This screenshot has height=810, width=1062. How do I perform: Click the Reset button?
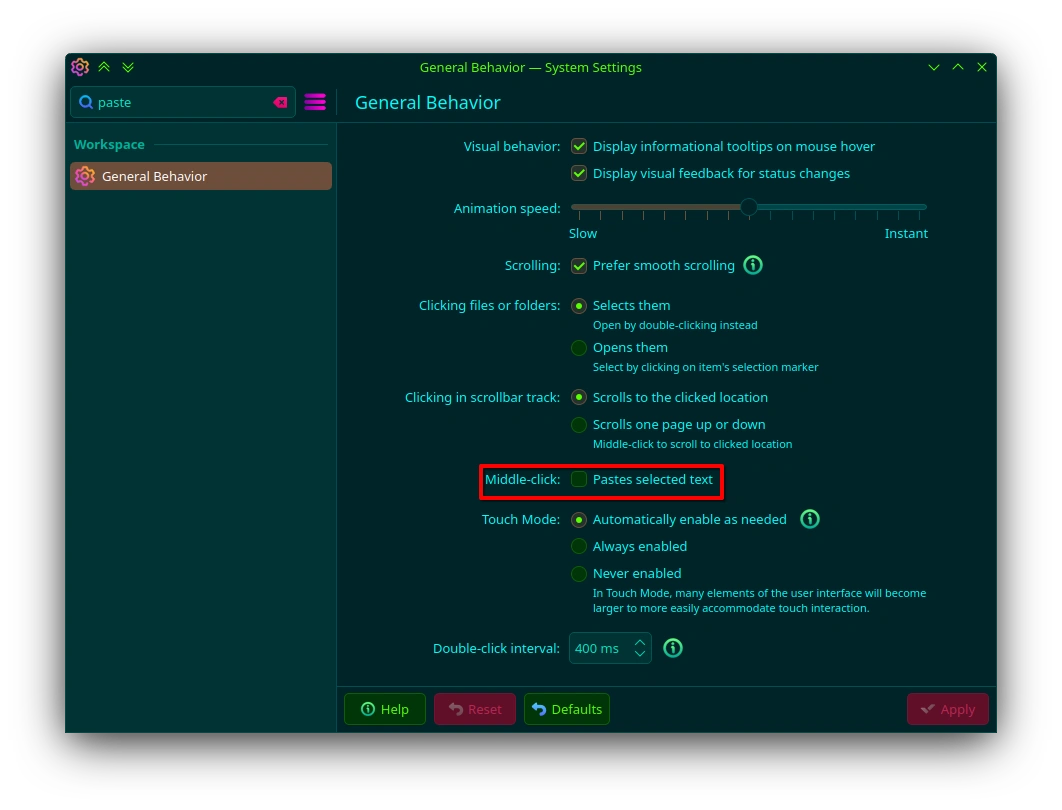click(x=475, y=709)
